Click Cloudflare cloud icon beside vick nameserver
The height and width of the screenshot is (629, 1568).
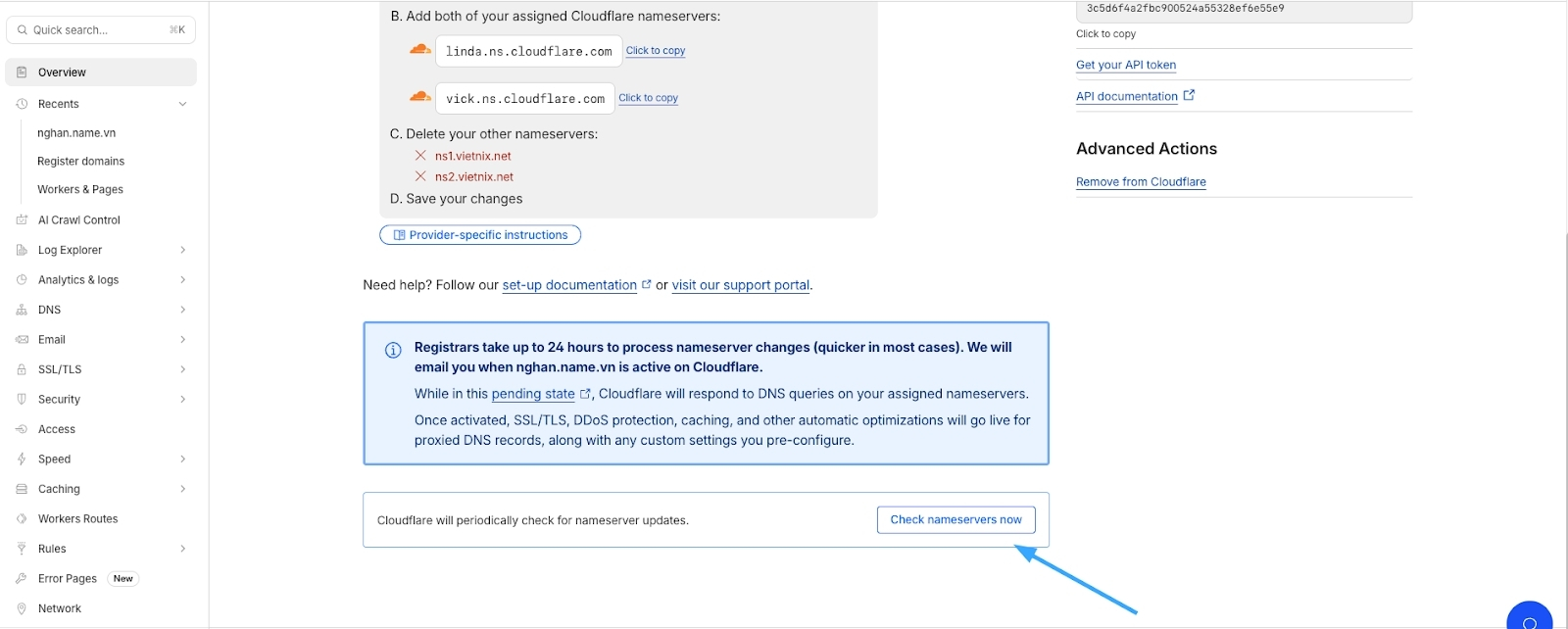click(420, 96)
